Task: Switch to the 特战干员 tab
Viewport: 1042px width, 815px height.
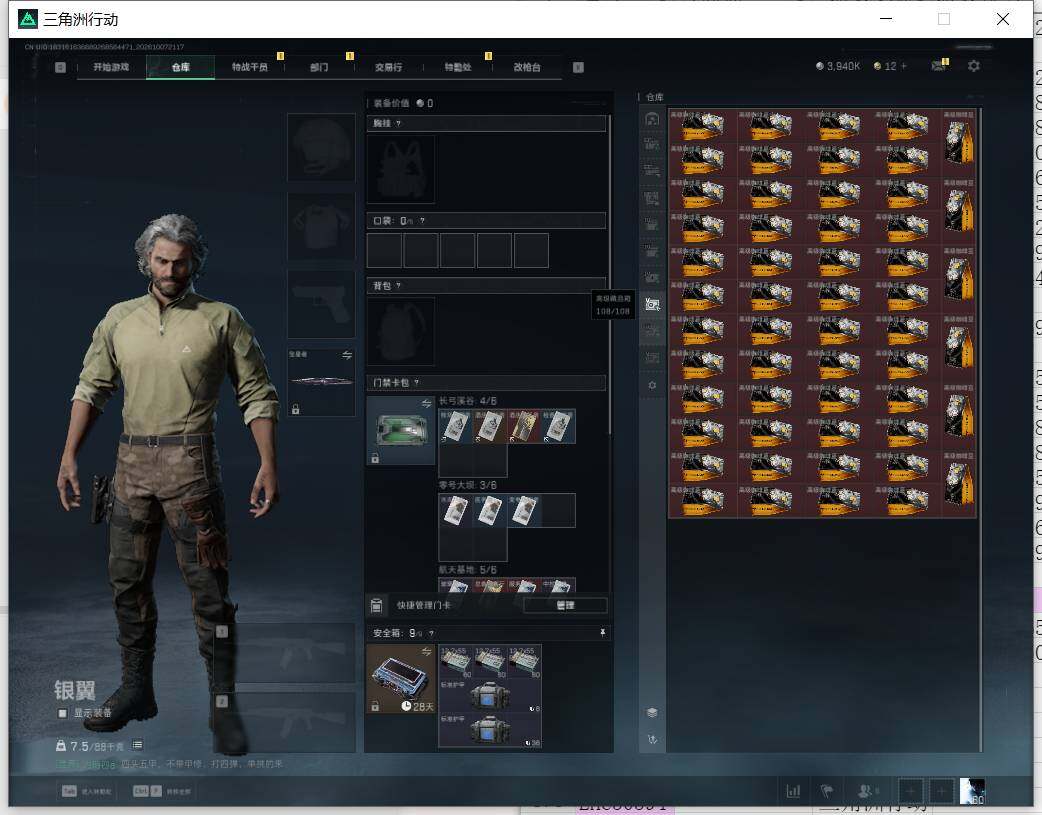Action: point(249,67)
